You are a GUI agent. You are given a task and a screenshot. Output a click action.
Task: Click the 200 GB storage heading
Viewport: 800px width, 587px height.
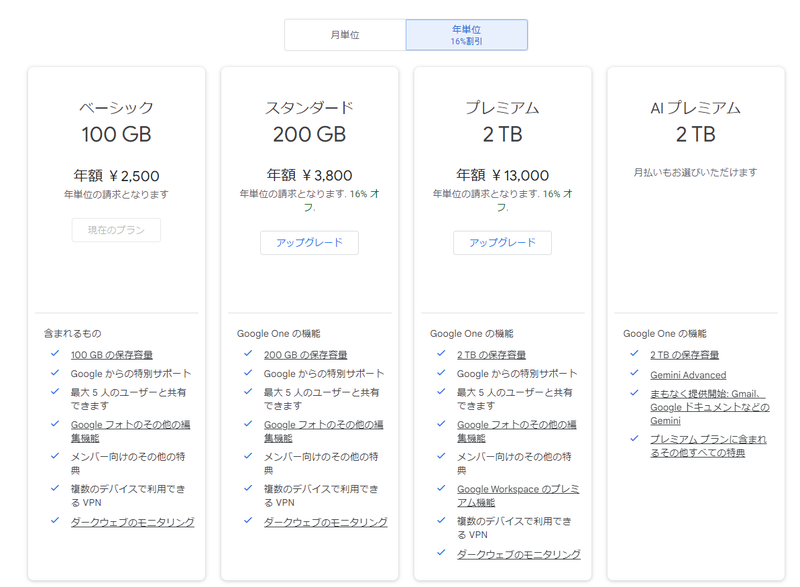pyautogui.click(x=309, y=135)
